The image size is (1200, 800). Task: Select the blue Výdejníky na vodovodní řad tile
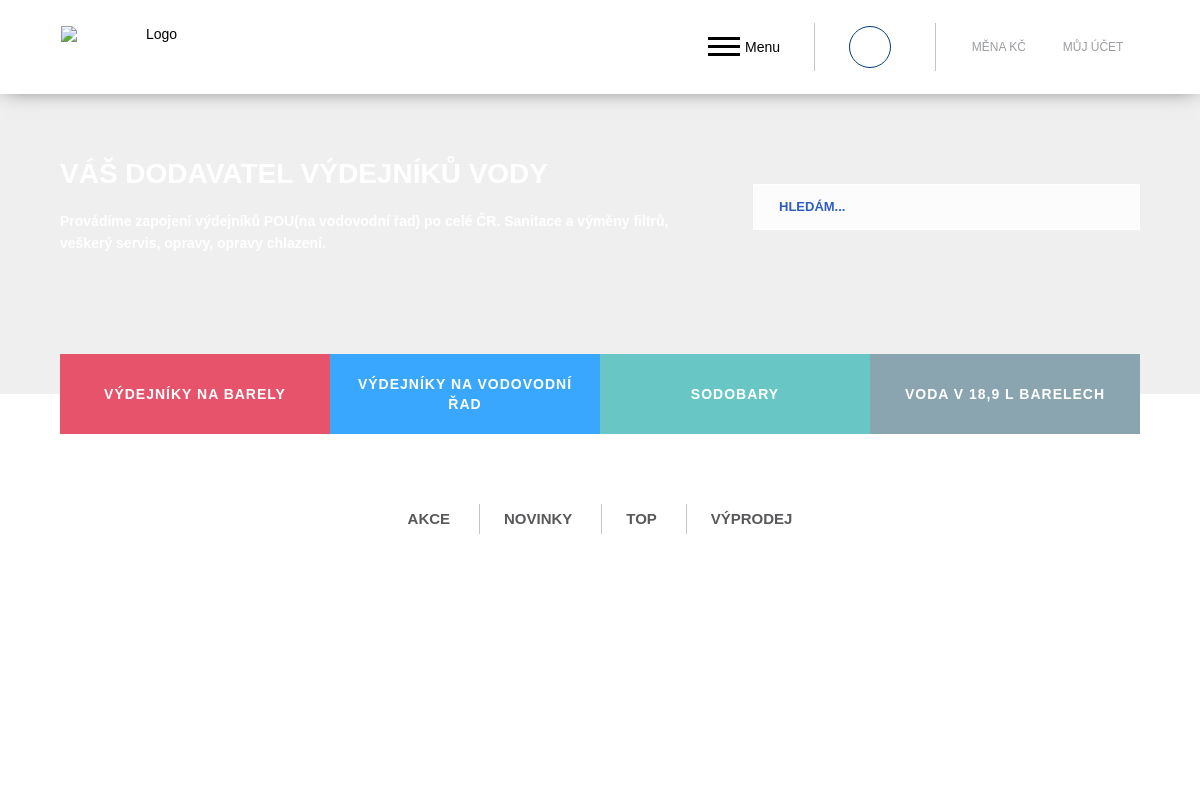465,394
